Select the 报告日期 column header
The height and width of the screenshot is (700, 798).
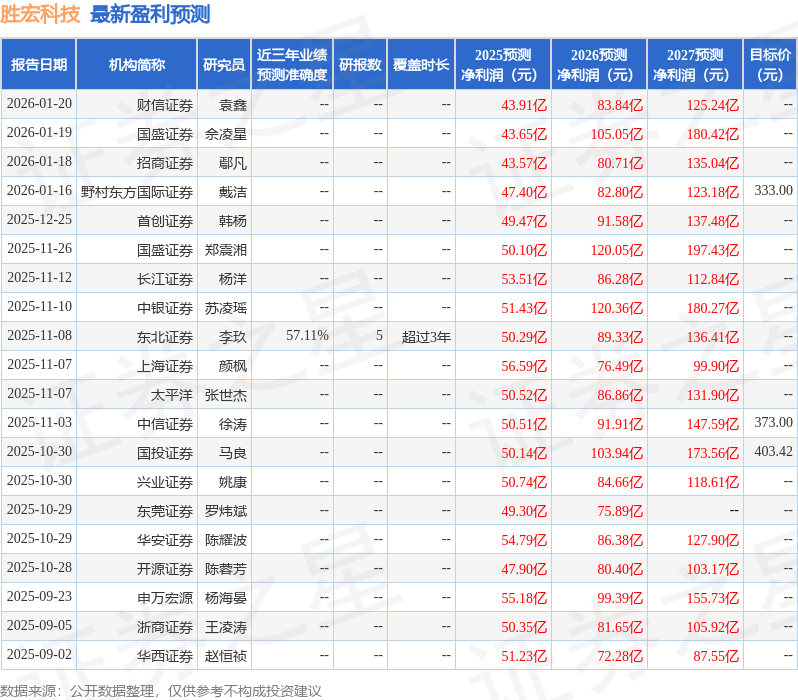(38, 65)
